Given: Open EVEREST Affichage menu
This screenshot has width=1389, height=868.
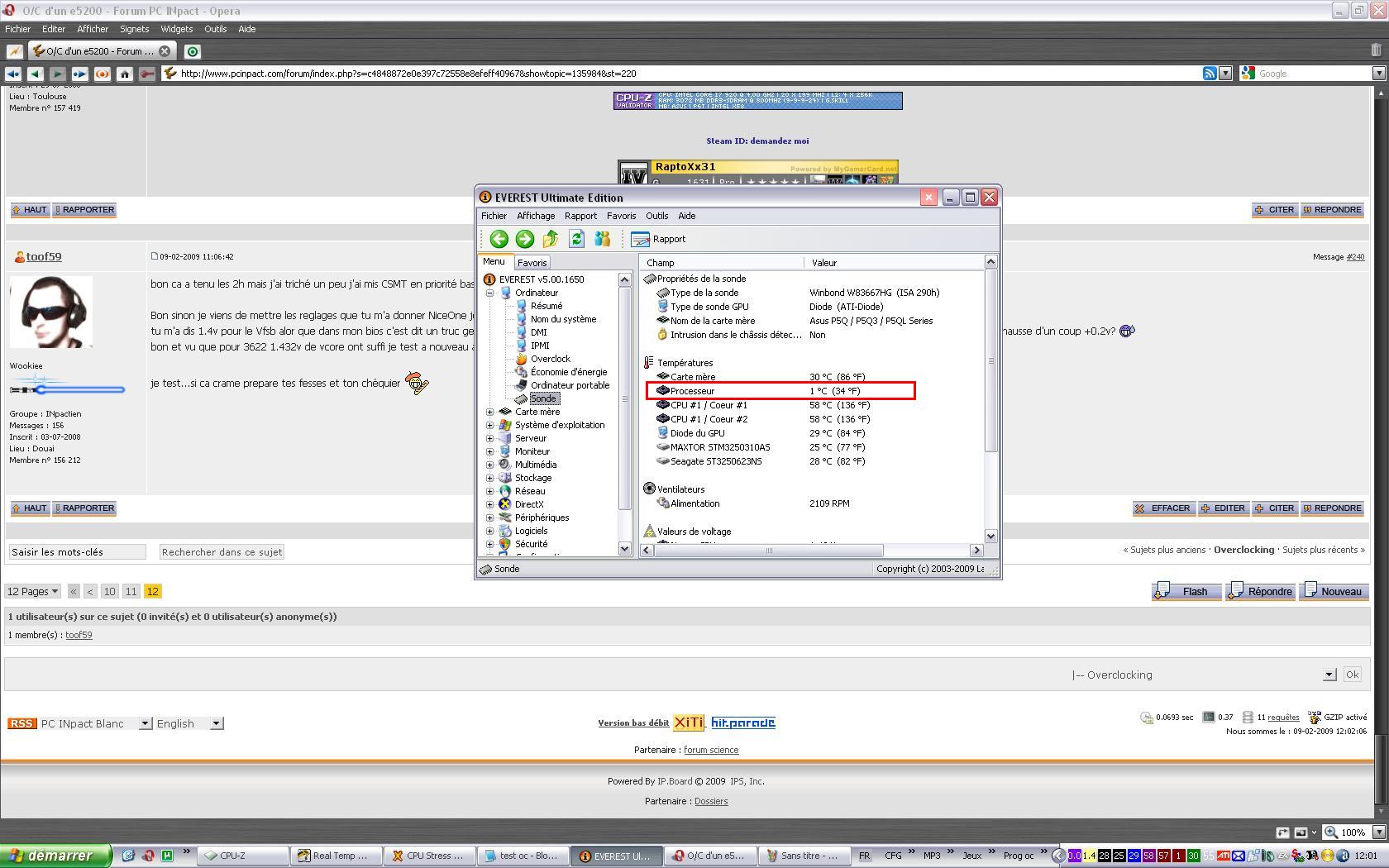Looking at the screenshot, I should click(536, 216).
